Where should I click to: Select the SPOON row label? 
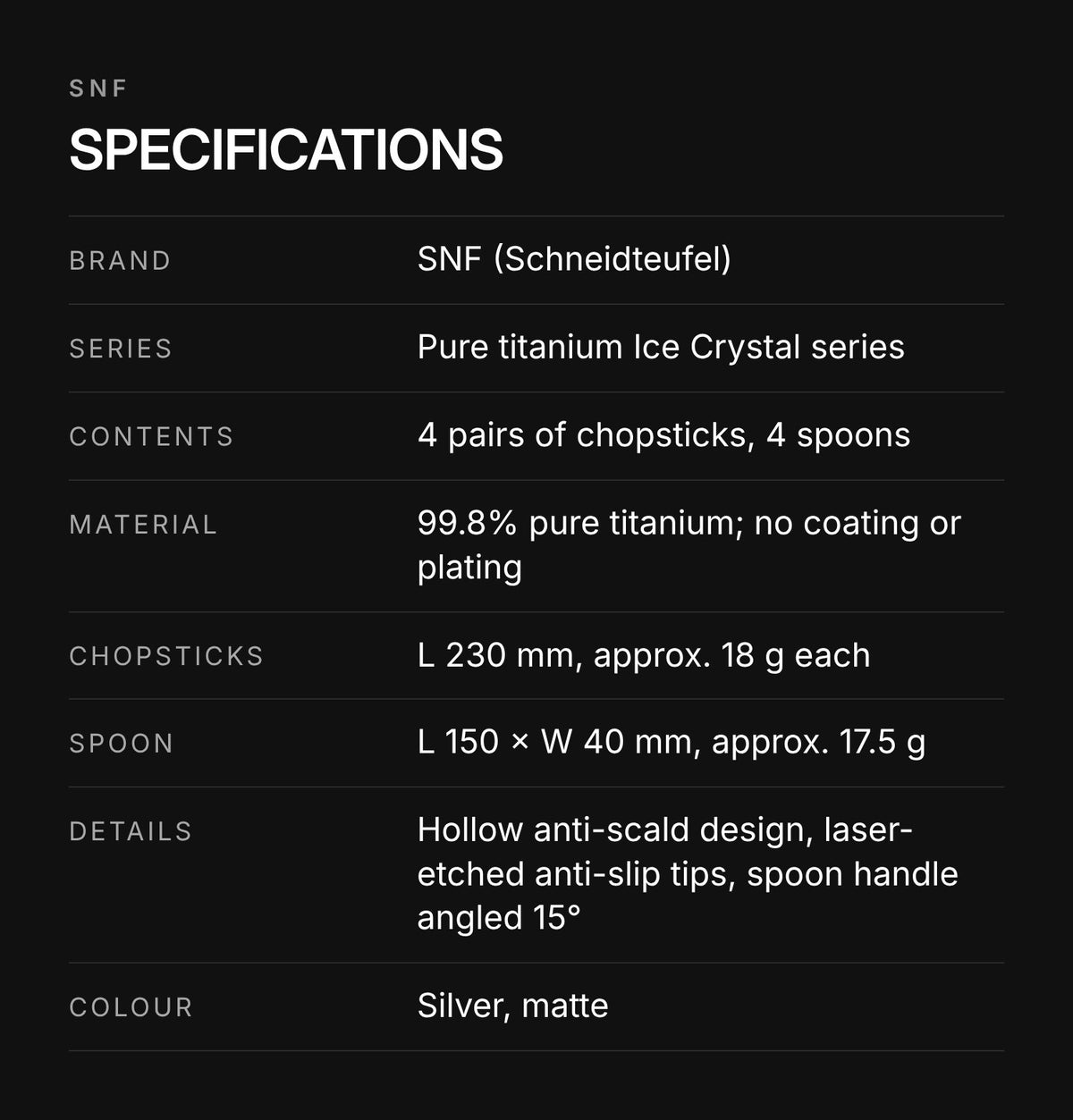tap(121, 743)
